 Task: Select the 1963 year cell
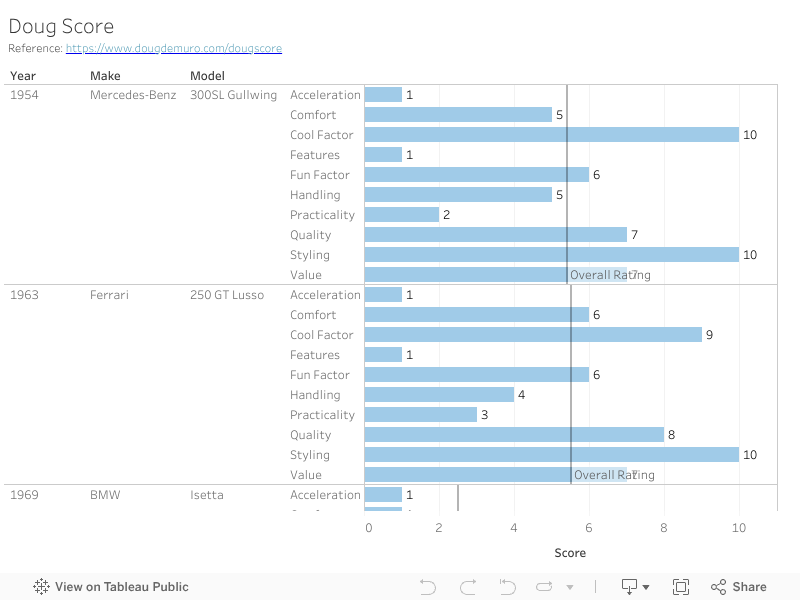click(x=24, y=295)
